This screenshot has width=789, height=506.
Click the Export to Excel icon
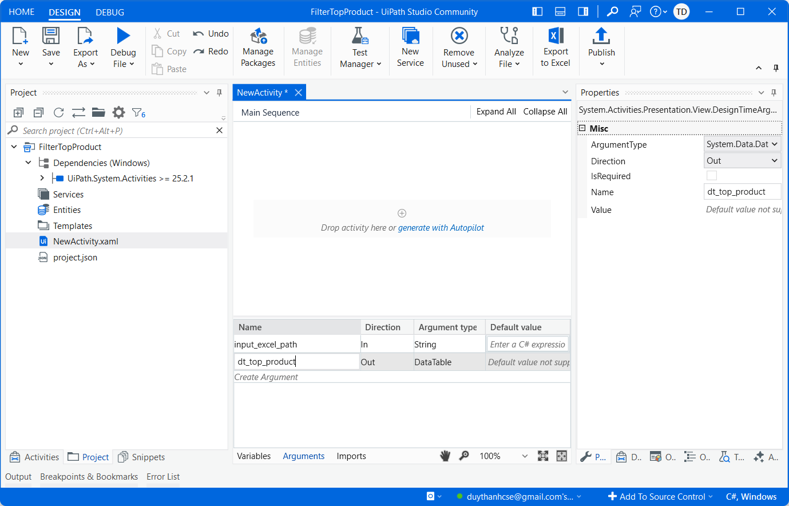(556, 36)
